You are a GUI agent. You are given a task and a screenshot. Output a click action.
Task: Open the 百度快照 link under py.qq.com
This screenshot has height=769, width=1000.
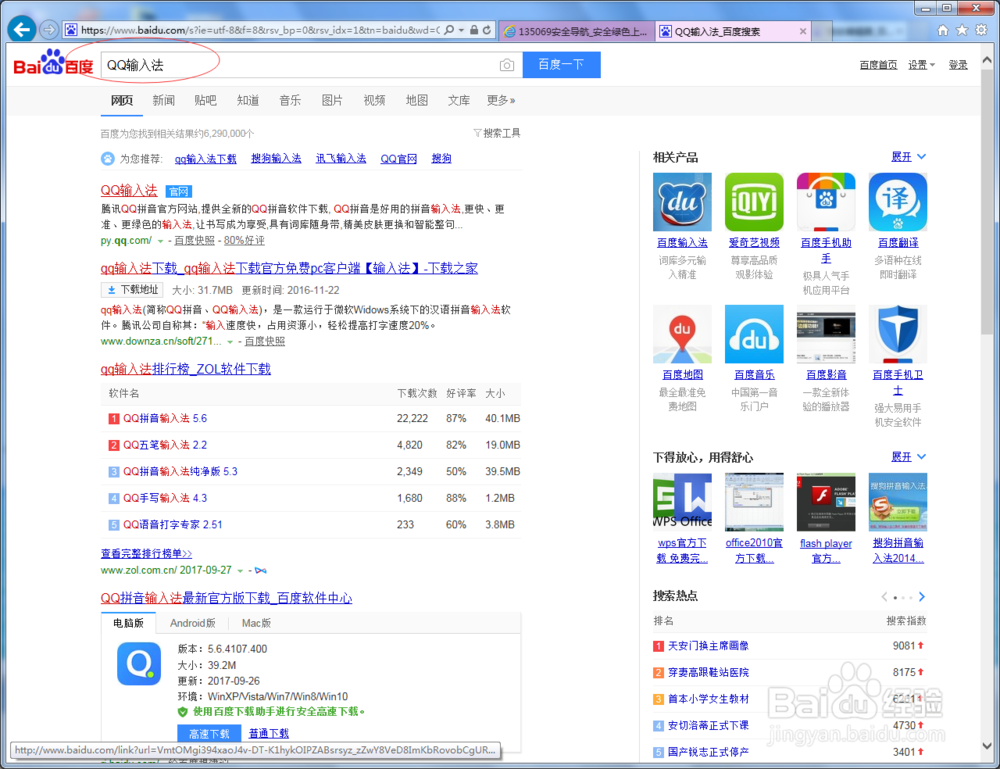click(195, 241)
